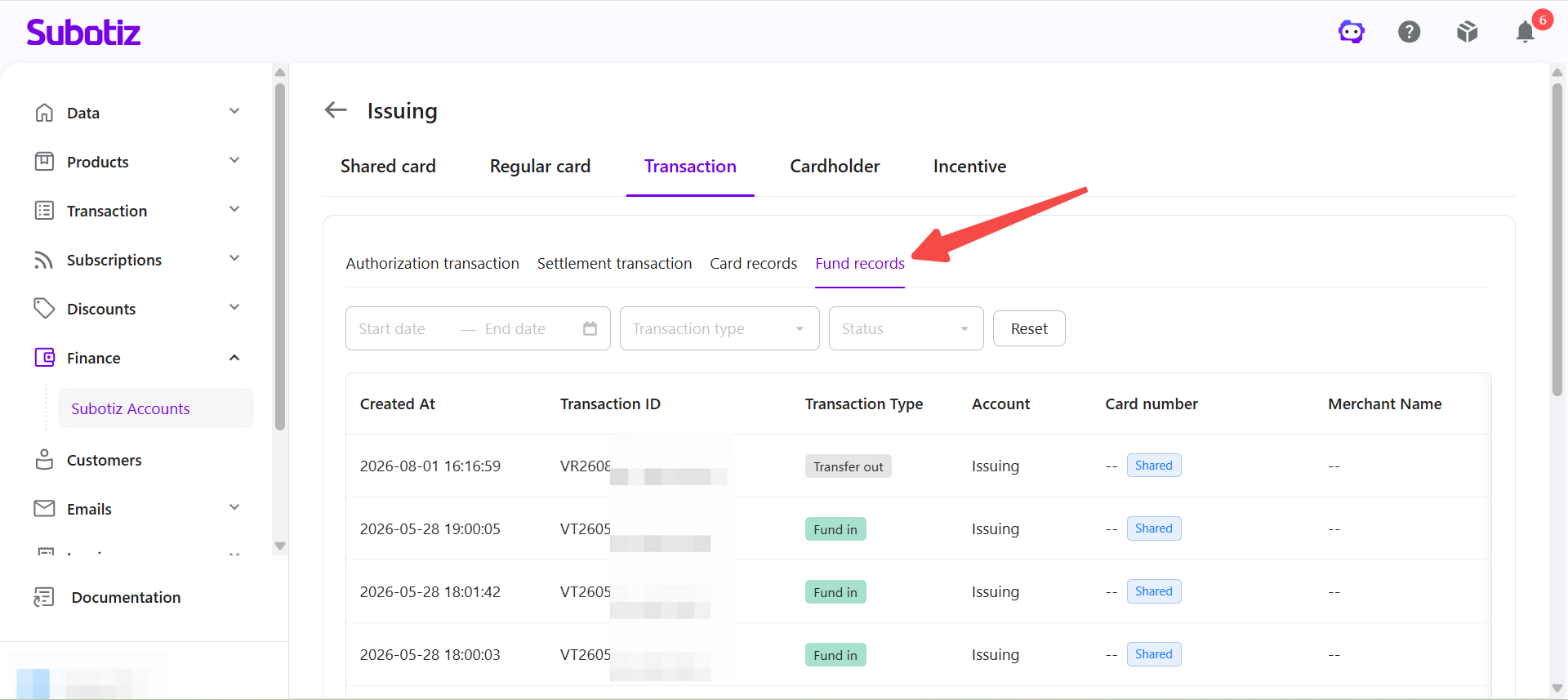The width and height of the screenshot is (1568, 700).
Task: Click the Transaction ID column header
Action: pos(610,404)
